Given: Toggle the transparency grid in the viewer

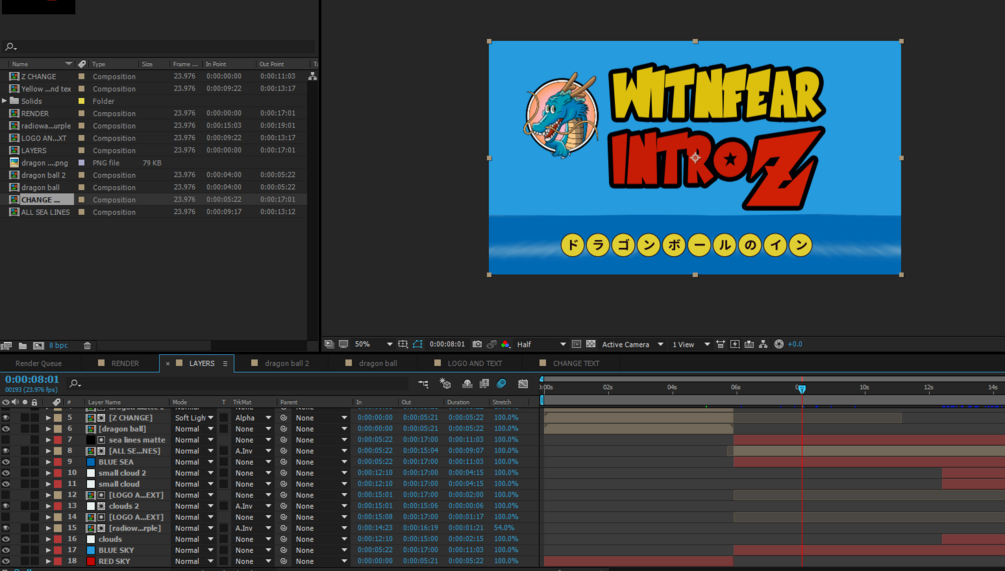Looking at the screenshot, I should [x=591, y=344].
